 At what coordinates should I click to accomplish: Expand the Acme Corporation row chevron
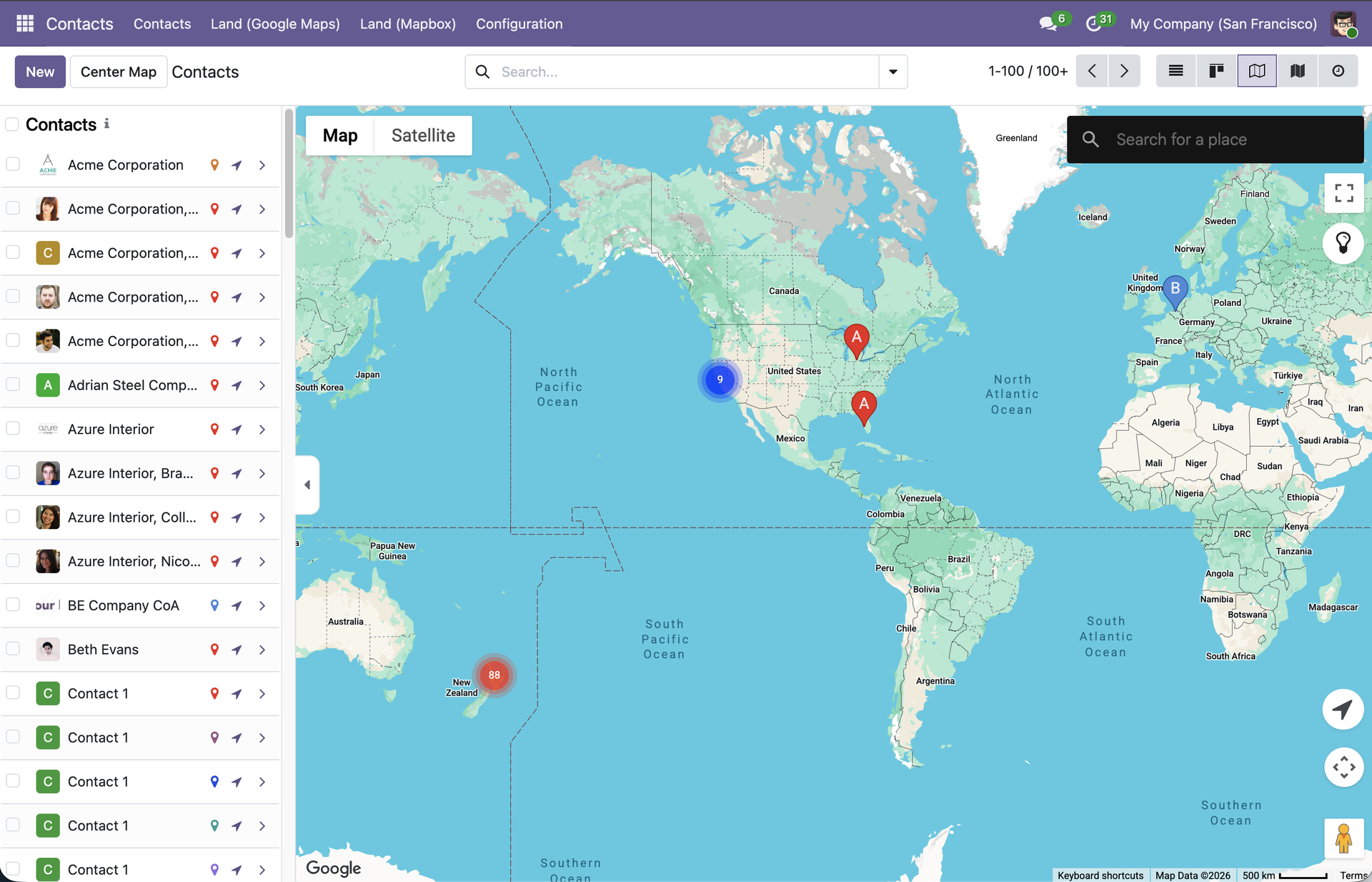click(262, 165)
